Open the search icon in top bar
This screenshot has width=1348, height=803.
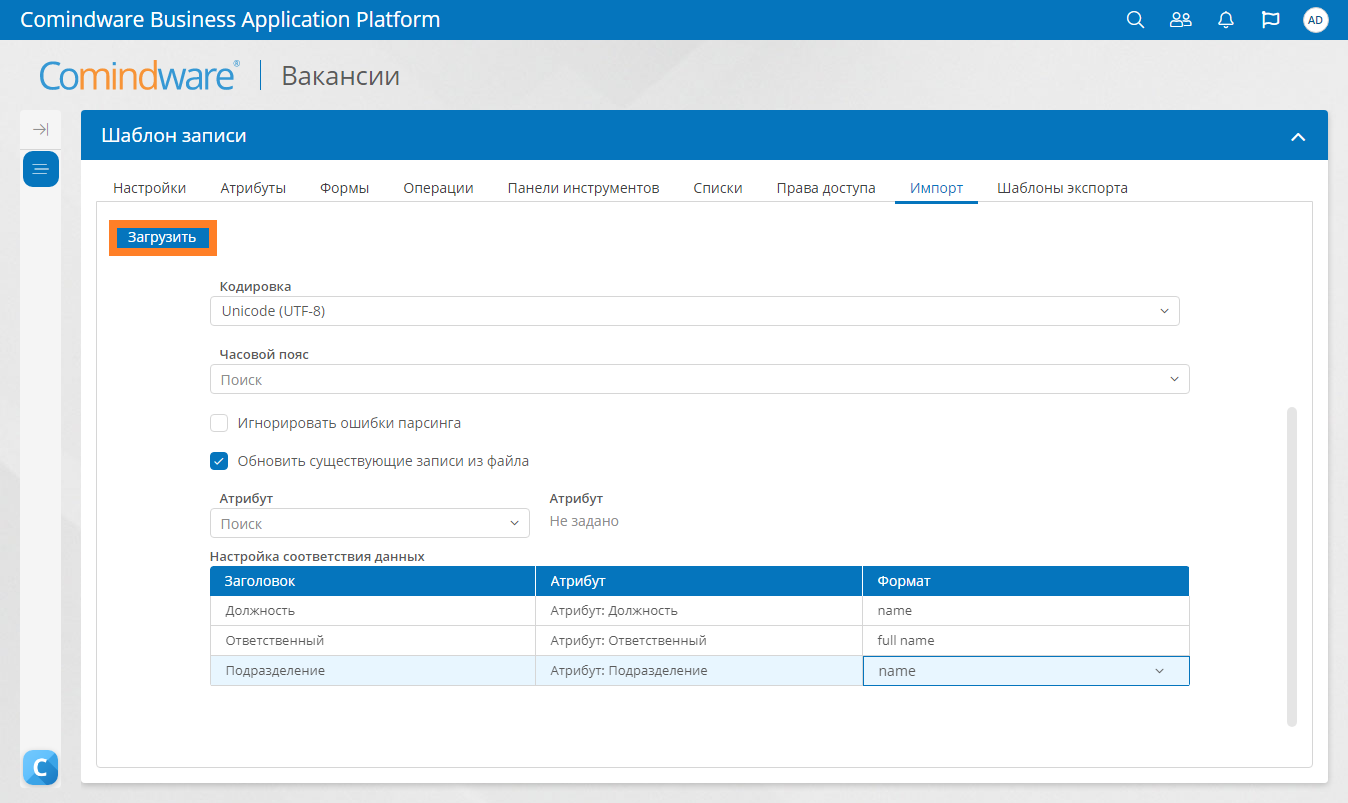click(x=1135, y=20)
